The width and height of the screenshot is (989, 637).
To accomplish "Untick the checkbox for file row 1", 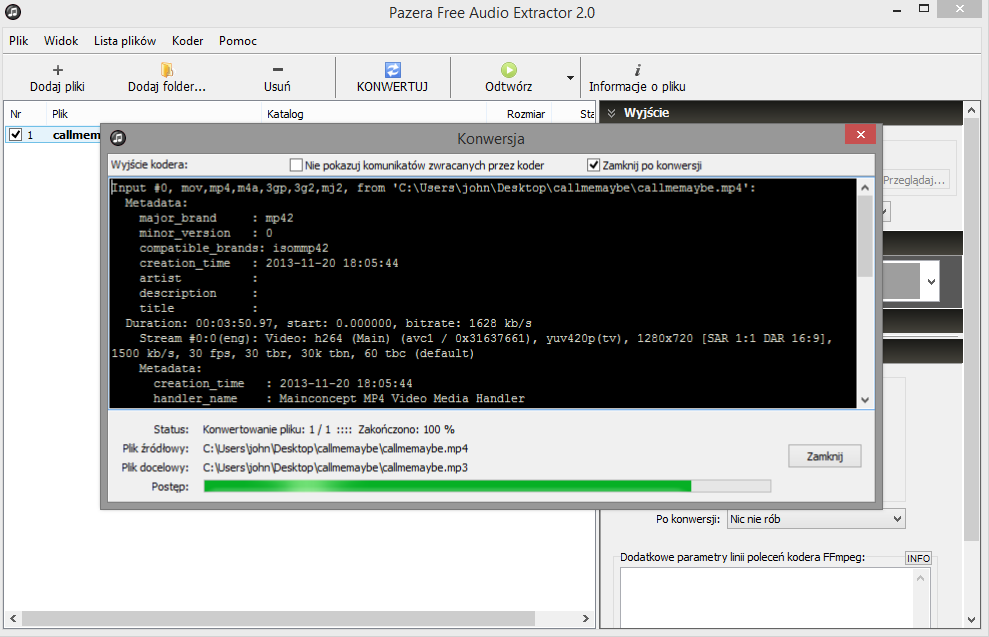I will tap(16, 134).
